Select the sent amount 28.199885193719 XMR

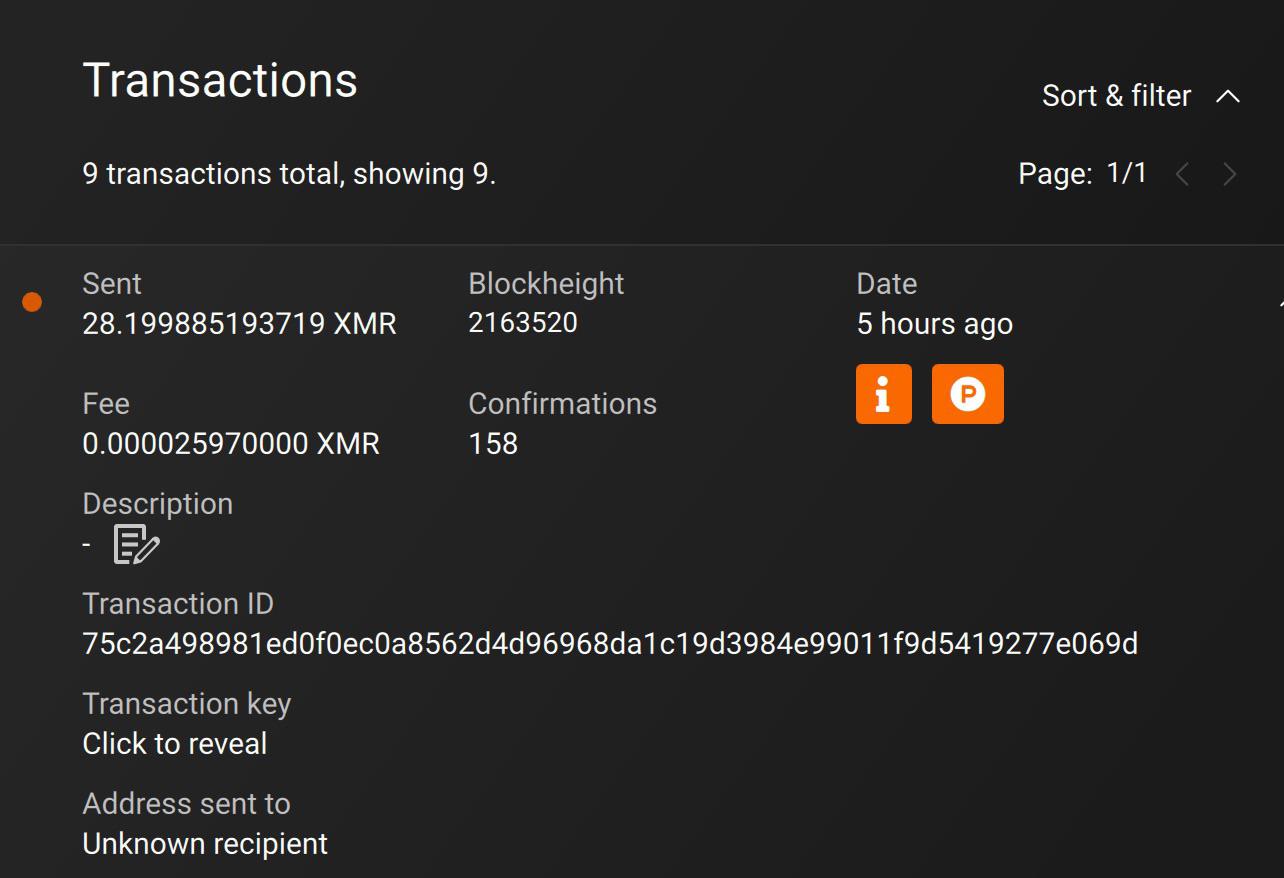click(x=239, y=324)
